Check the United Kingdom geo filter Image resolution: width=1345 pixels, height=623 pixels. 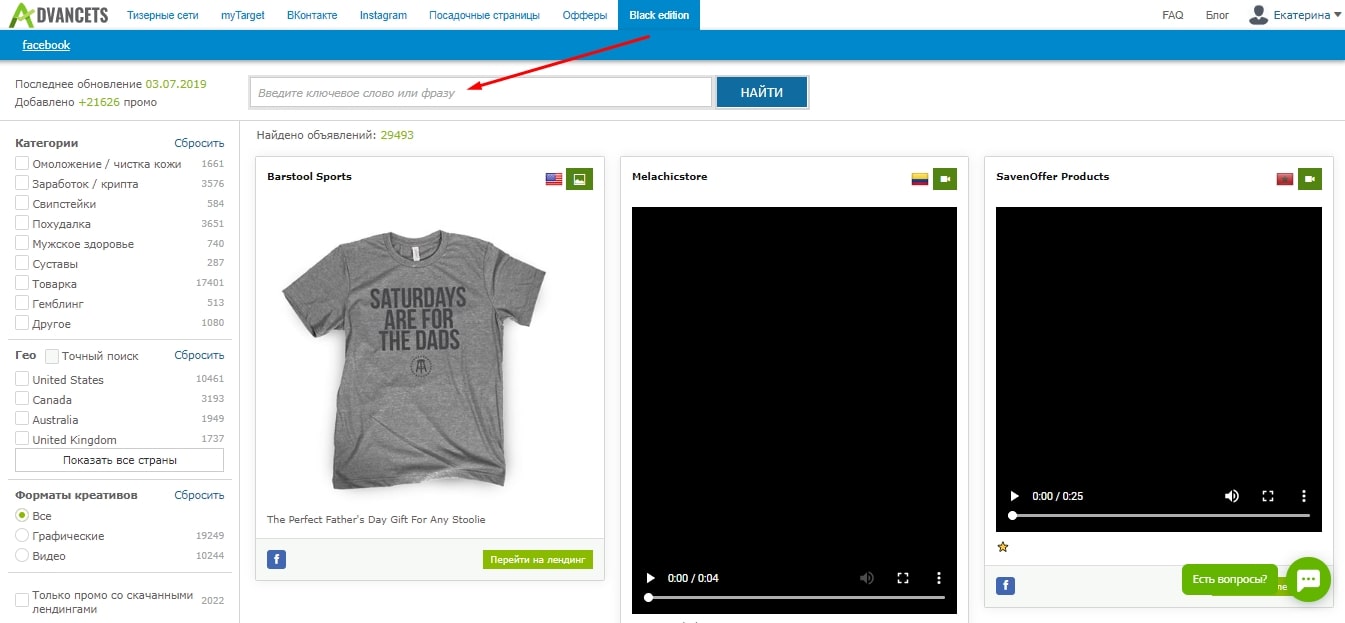coord(22,439)
